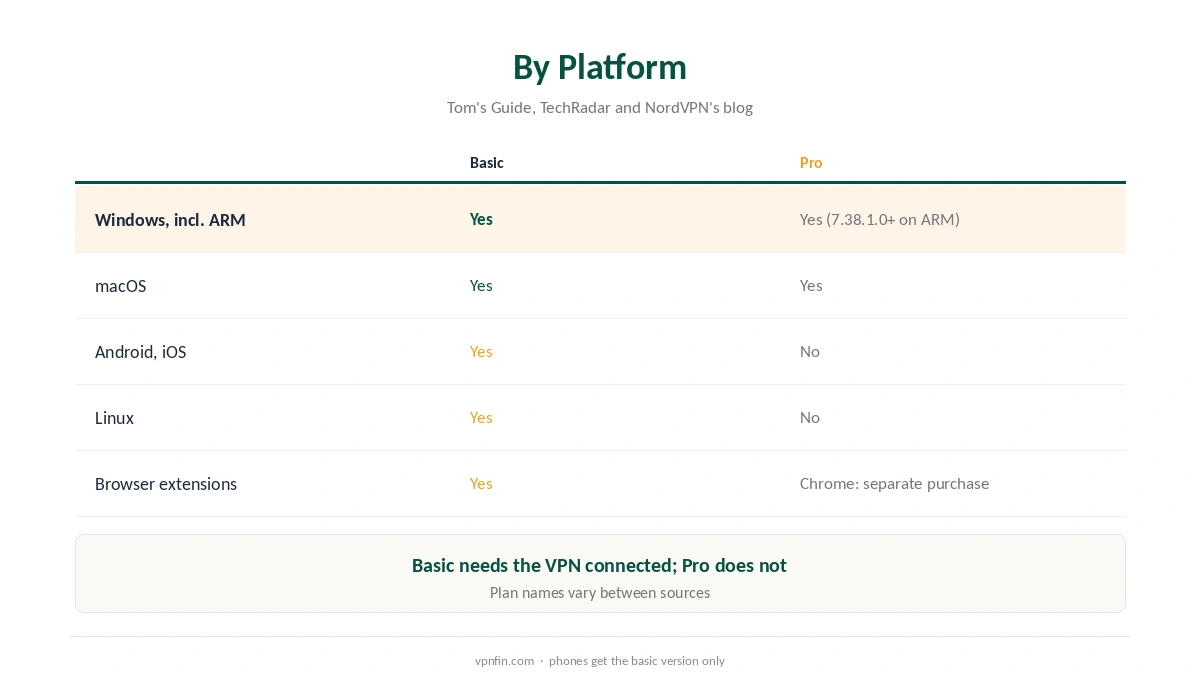The width and height of the screenshot is (1200, 680).
Task: Click Pro 'No' in Android, iOS row
Action: [810, 351]
